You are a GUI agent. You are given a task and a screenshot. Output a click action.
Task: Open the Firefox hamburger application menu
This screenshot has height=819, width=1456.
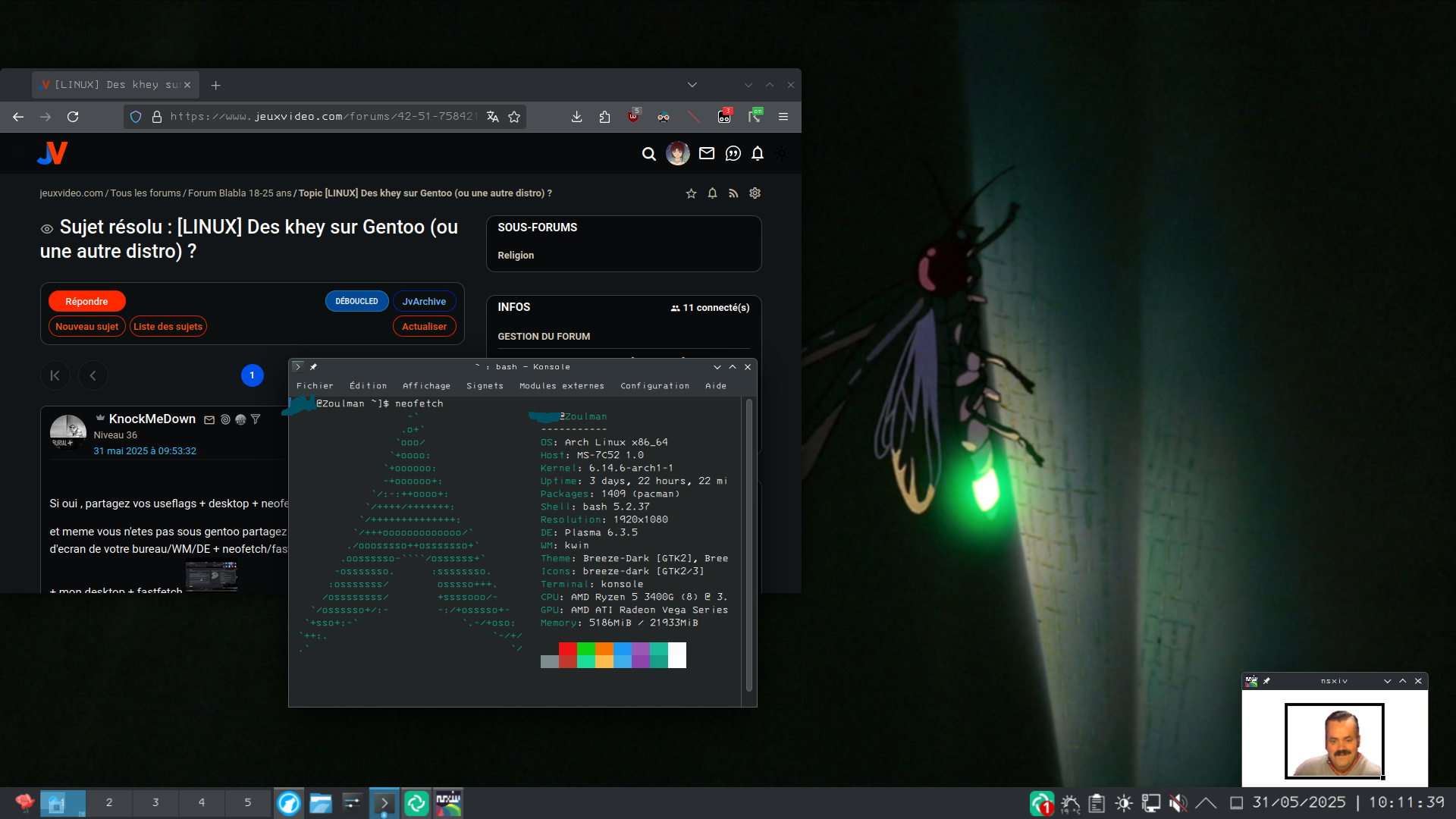pos(783,117)
